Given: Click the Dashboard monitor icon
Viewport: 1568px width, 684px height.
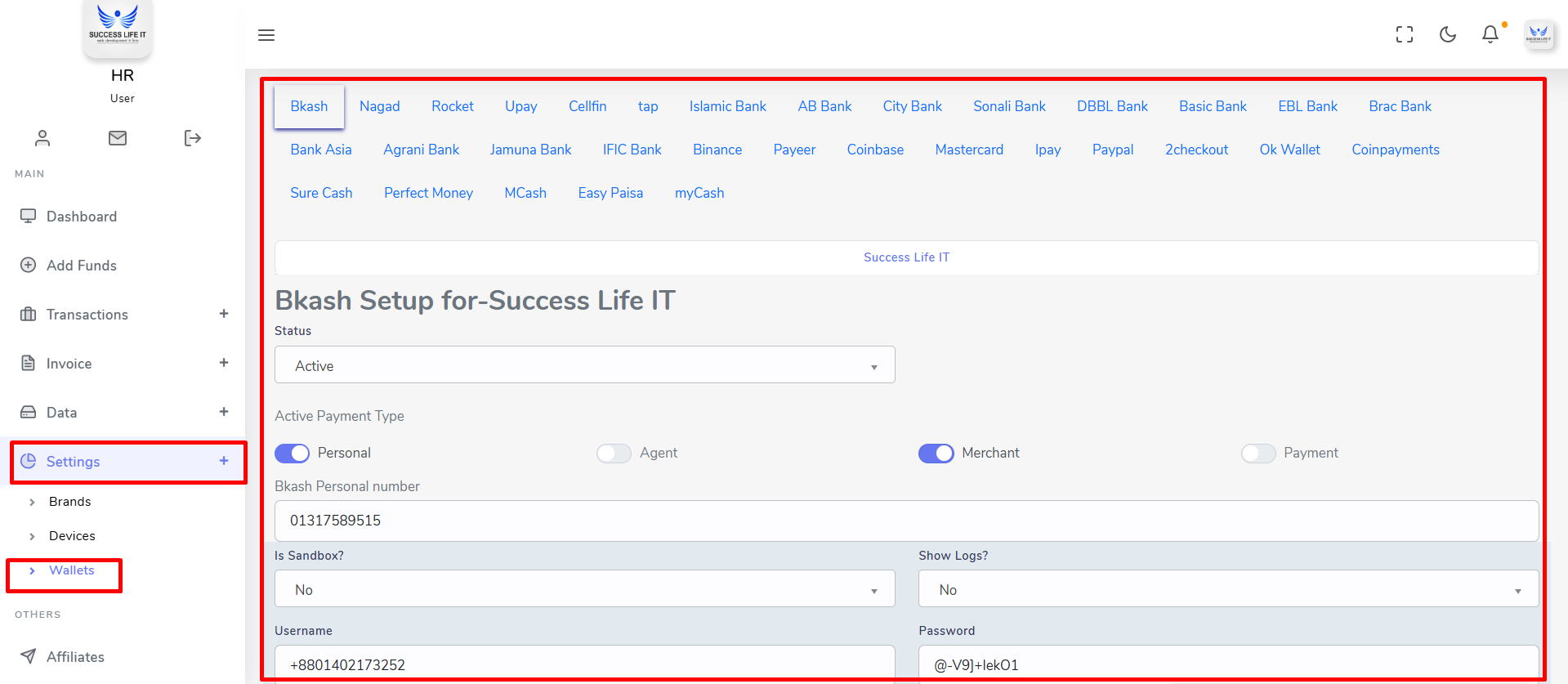Looking at the screenshot, I should pos(29,216).
